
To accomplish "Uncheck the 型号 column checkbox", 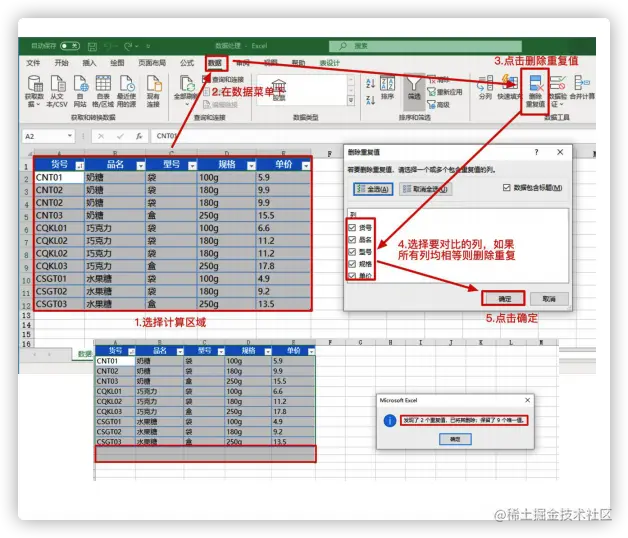I will point(352,252).
